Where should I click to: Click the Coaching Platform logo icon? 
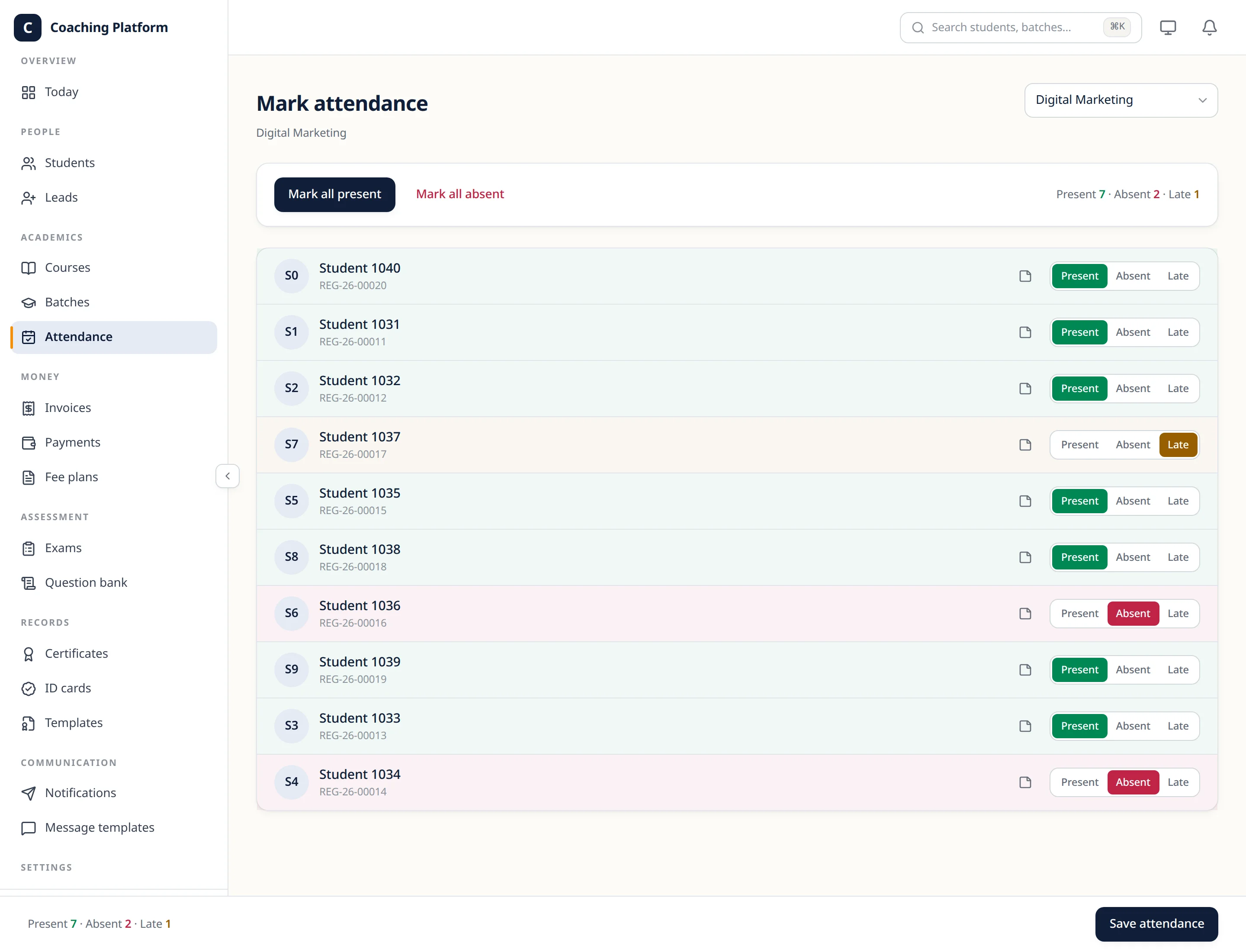(x=27, y=27)
